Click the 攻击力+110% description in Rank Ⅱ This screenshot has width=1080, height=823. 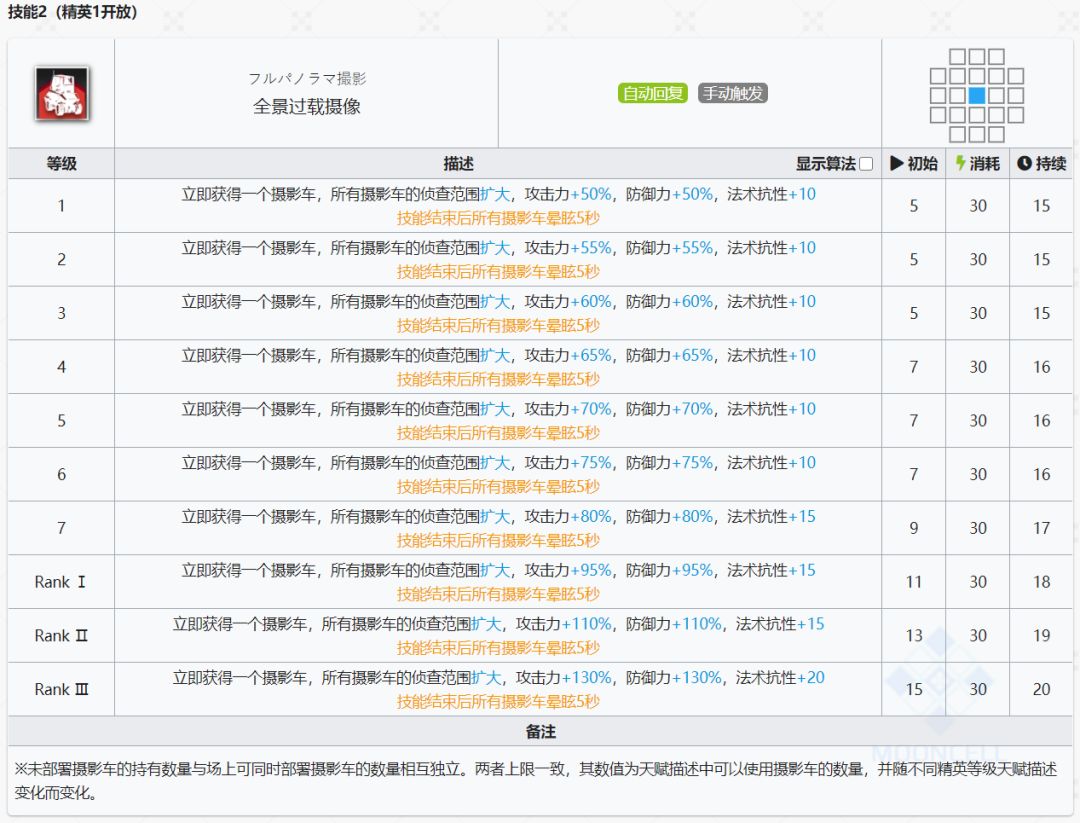pyautogui.click(x=563, y=624)
